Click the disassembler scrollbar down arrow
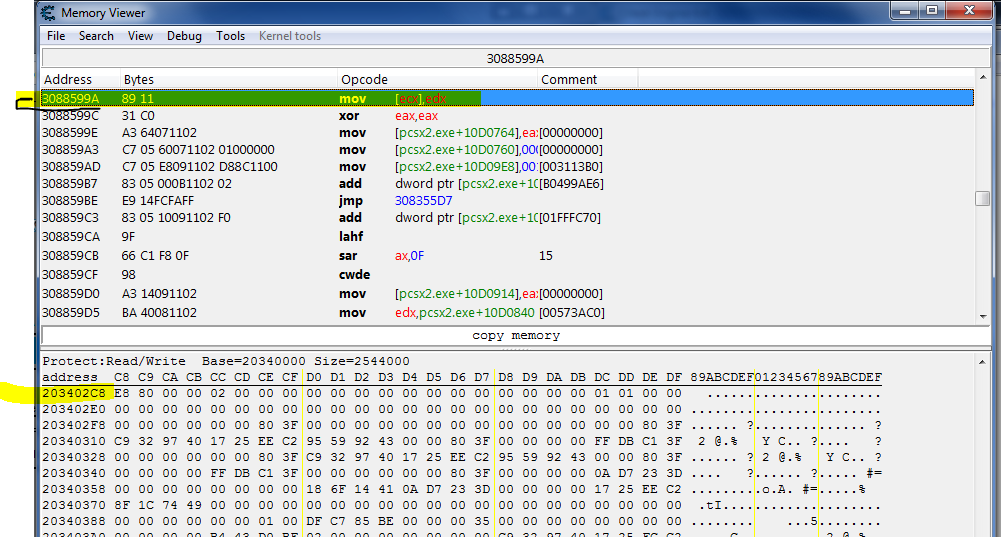Screen dimensions: 1001x537 coord(983,315)
